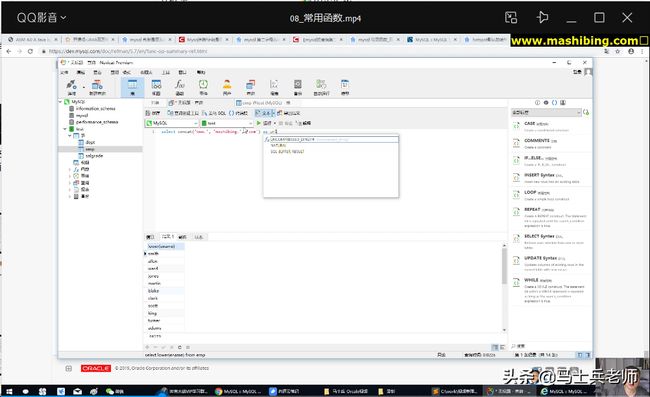
Task: Open the Query toolbar icon
Action: 250,87
